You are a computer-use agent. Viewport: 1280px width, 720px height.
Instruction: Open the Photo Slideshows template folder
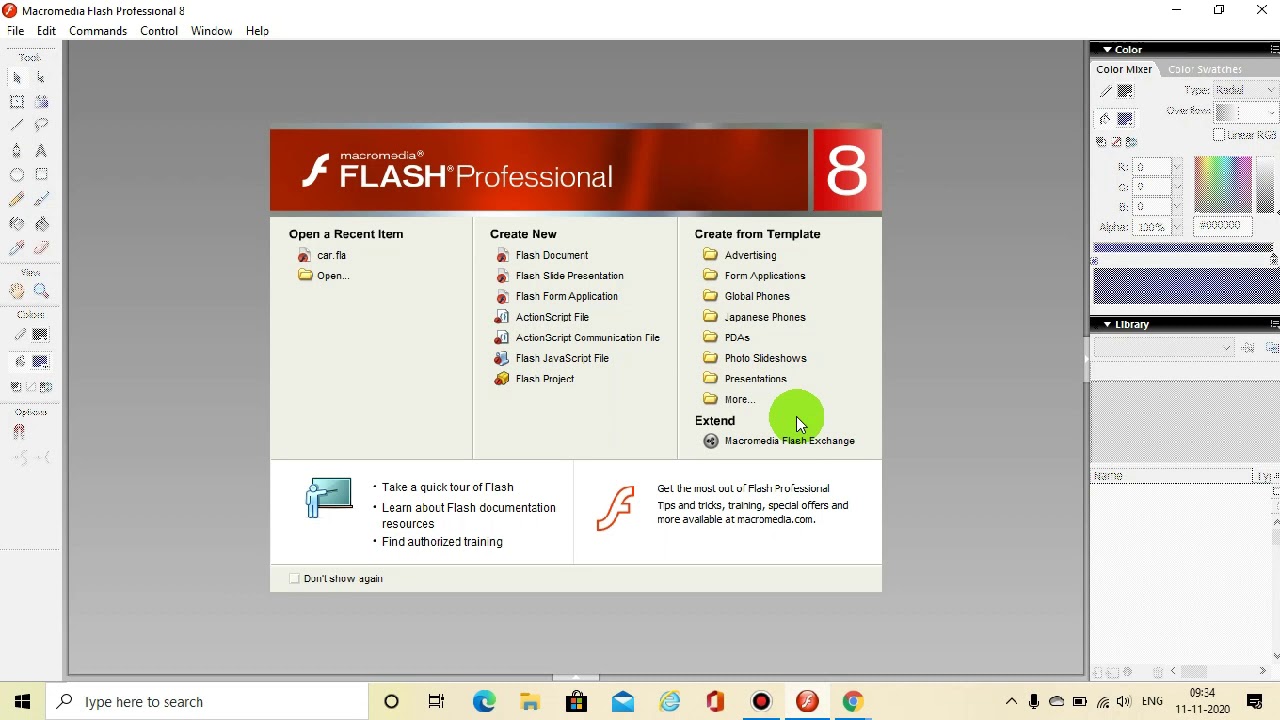pos(765,358)
